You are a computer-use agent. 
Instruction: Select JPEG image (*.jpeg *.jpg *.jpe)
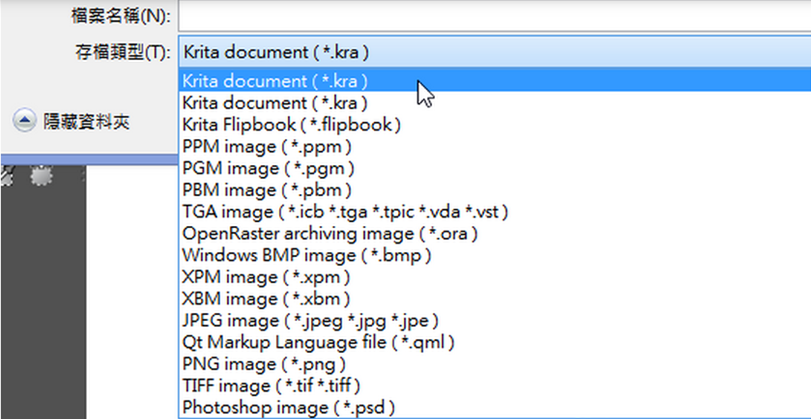click(x=494, y=321)
